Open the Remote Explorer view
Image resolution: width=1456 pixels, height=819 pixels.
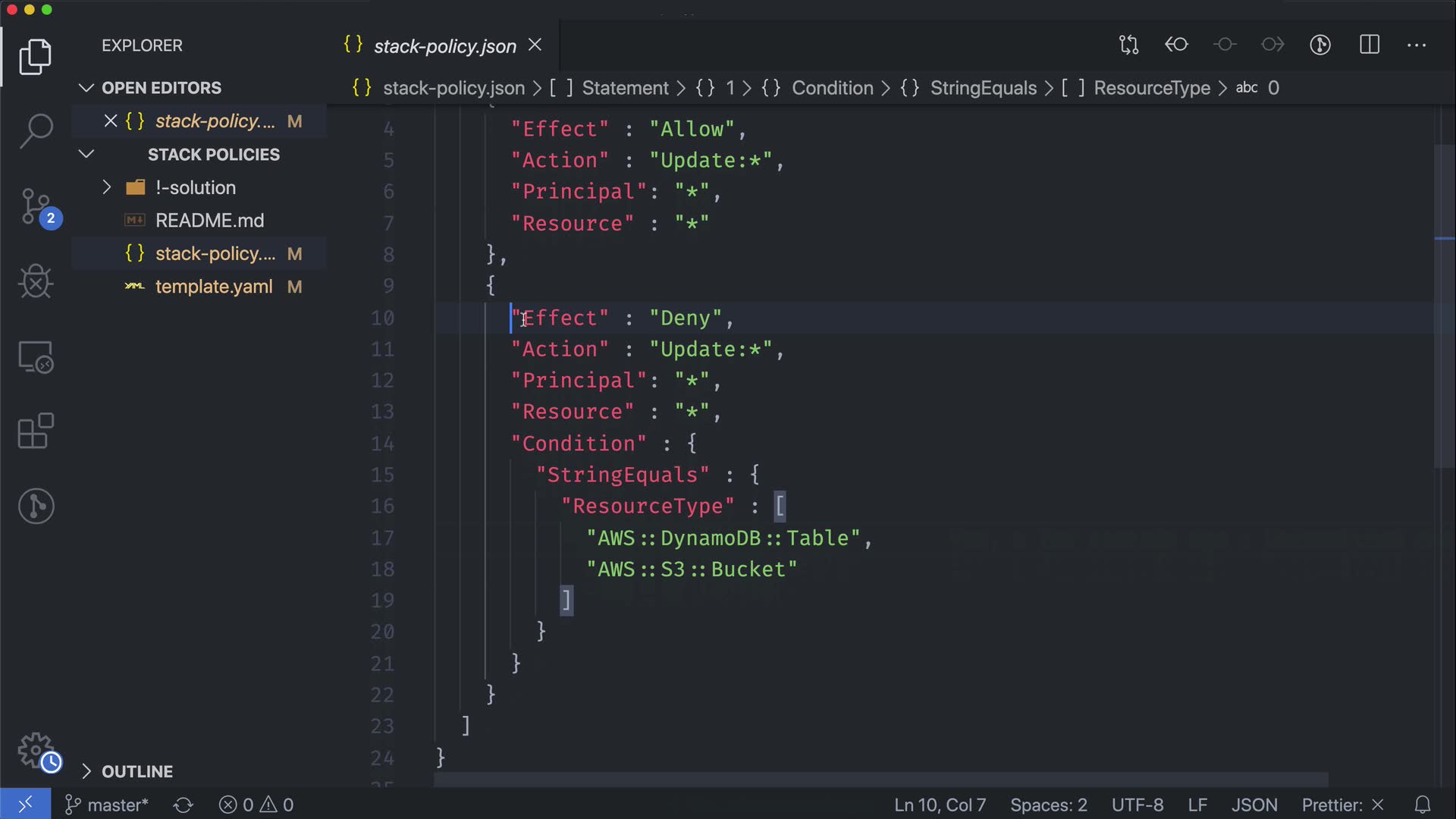pos(36,356)
